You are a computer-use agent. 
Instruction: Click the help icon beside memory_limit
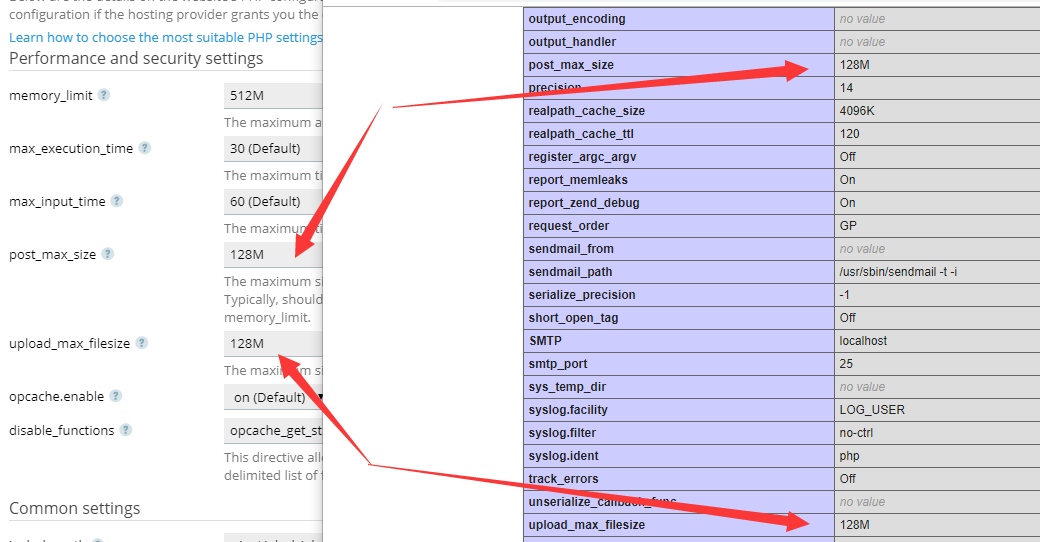104,95
